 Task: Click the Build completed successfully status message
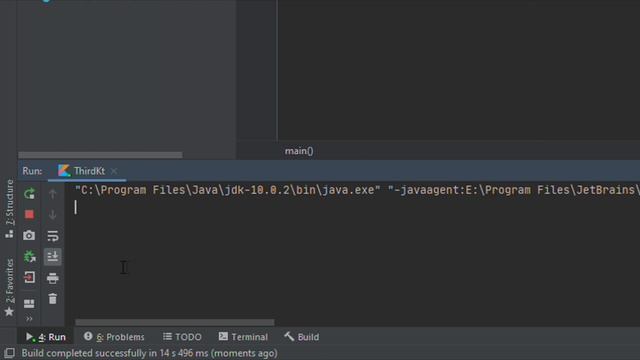coord(149,353)
